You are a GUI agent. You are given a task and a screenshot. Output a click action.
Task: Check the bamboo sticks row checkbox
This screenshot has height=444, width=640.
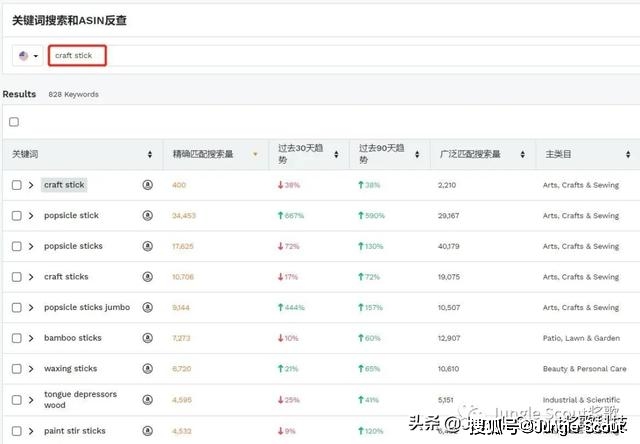coord(16,338)
